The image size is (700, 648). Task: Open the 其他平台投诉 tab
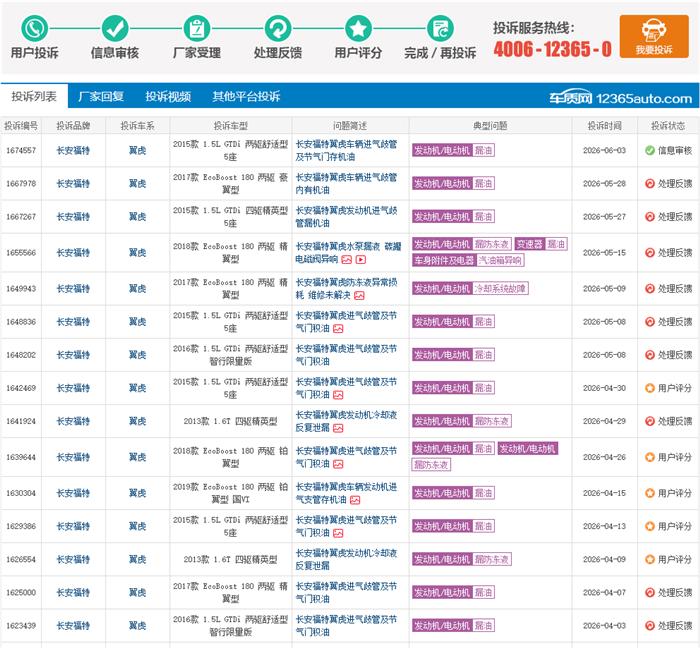coord(246,96)
